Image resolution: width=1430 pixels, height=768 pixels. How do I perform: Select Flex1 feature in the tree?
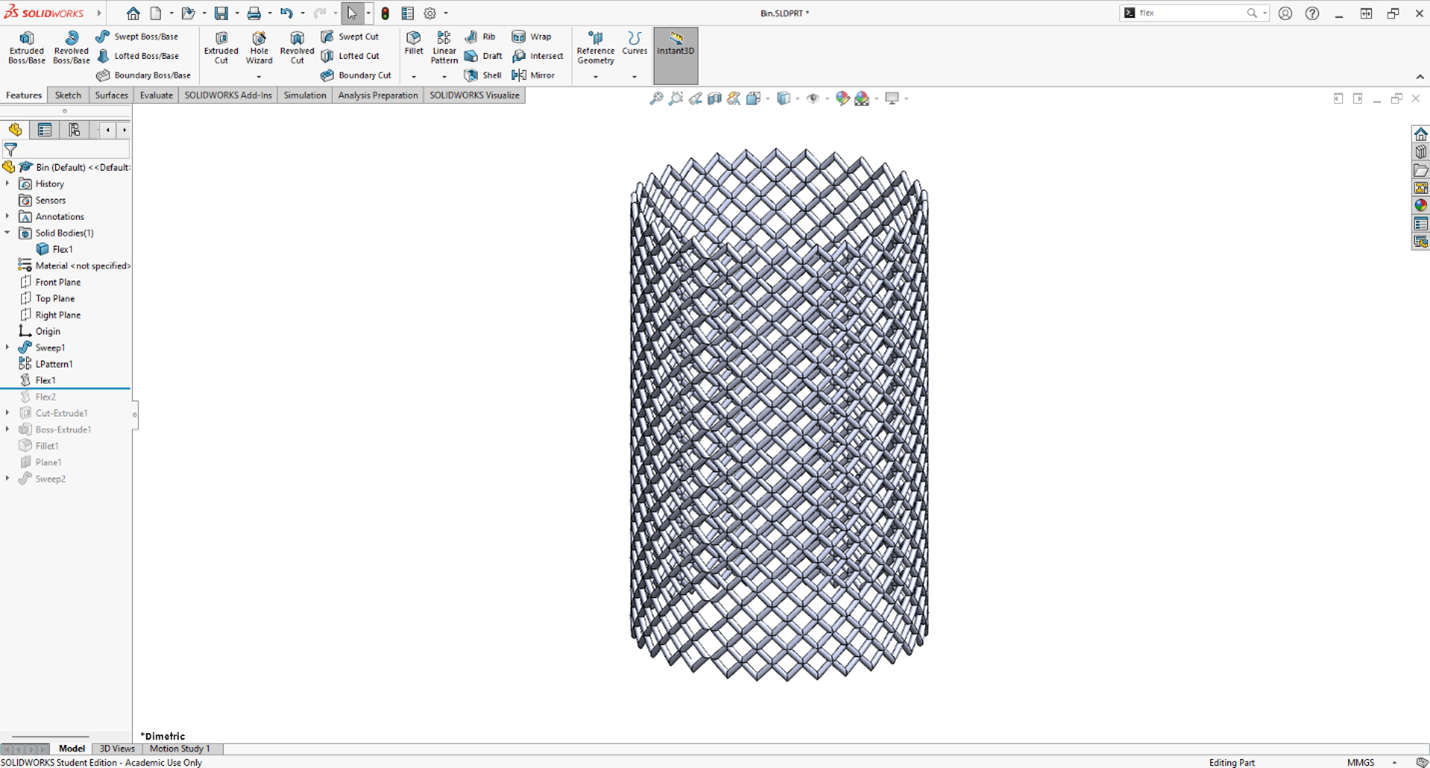(x=45, y=380)
